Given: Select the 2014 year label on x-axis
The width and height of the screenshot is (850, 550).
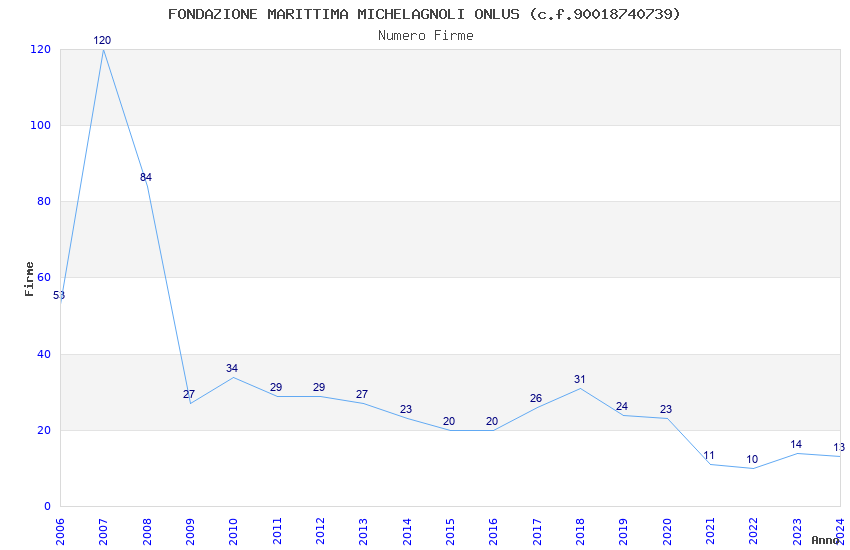Looking at the screenshot, I should pos(407,532).
